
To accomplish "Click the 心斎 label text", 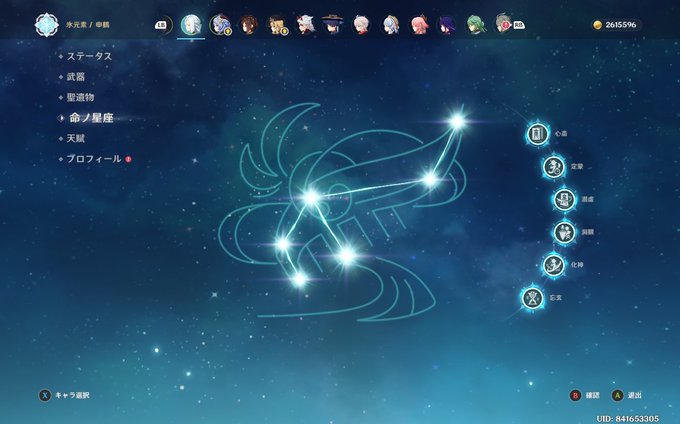I will click(561, 134).
